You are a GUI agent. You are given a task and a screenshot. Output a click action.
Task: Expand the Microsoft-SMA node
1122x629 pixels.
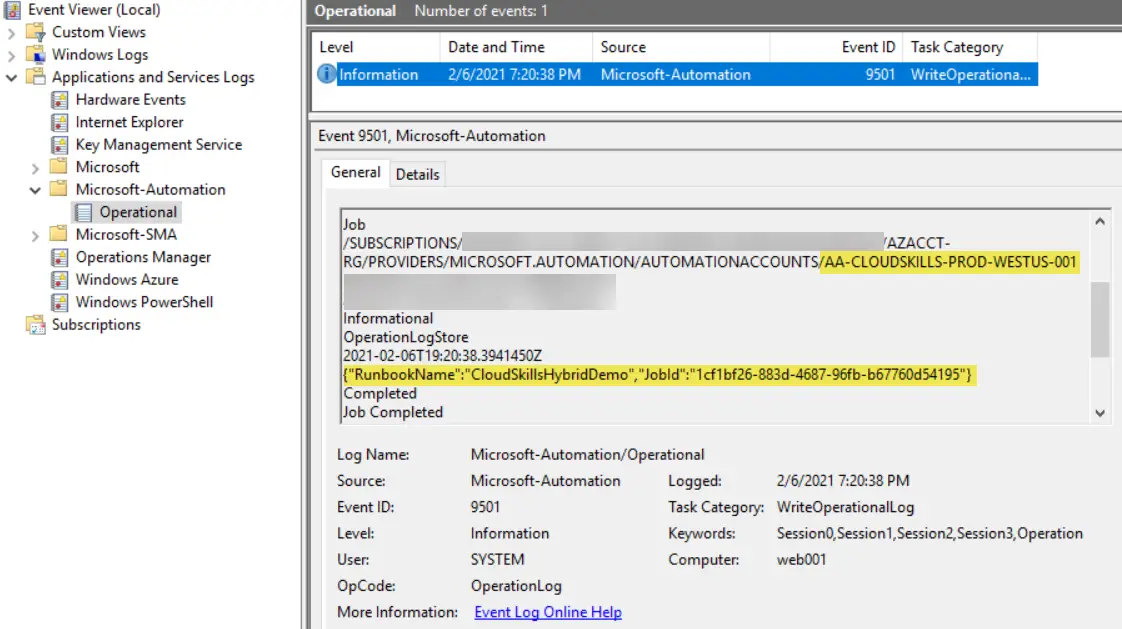[35, 234]
